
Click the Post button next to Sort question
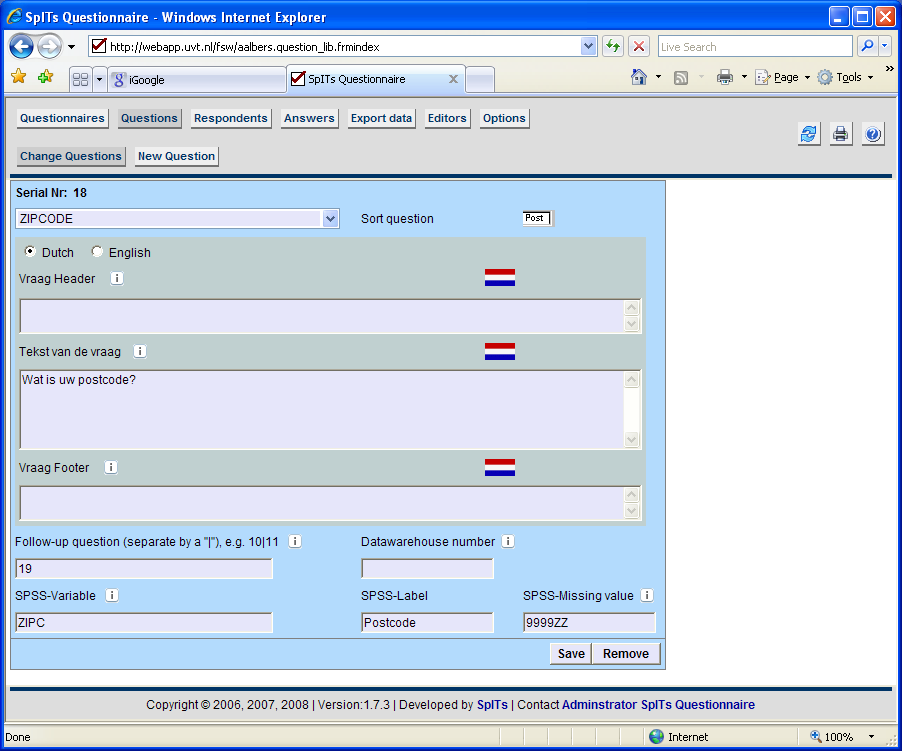tap(536, 218)
